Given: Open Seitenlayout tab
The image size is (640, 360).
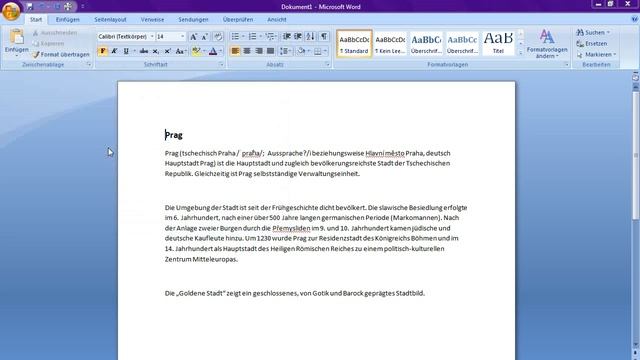Looking at the screenshot, I should (x=110, y=20).
